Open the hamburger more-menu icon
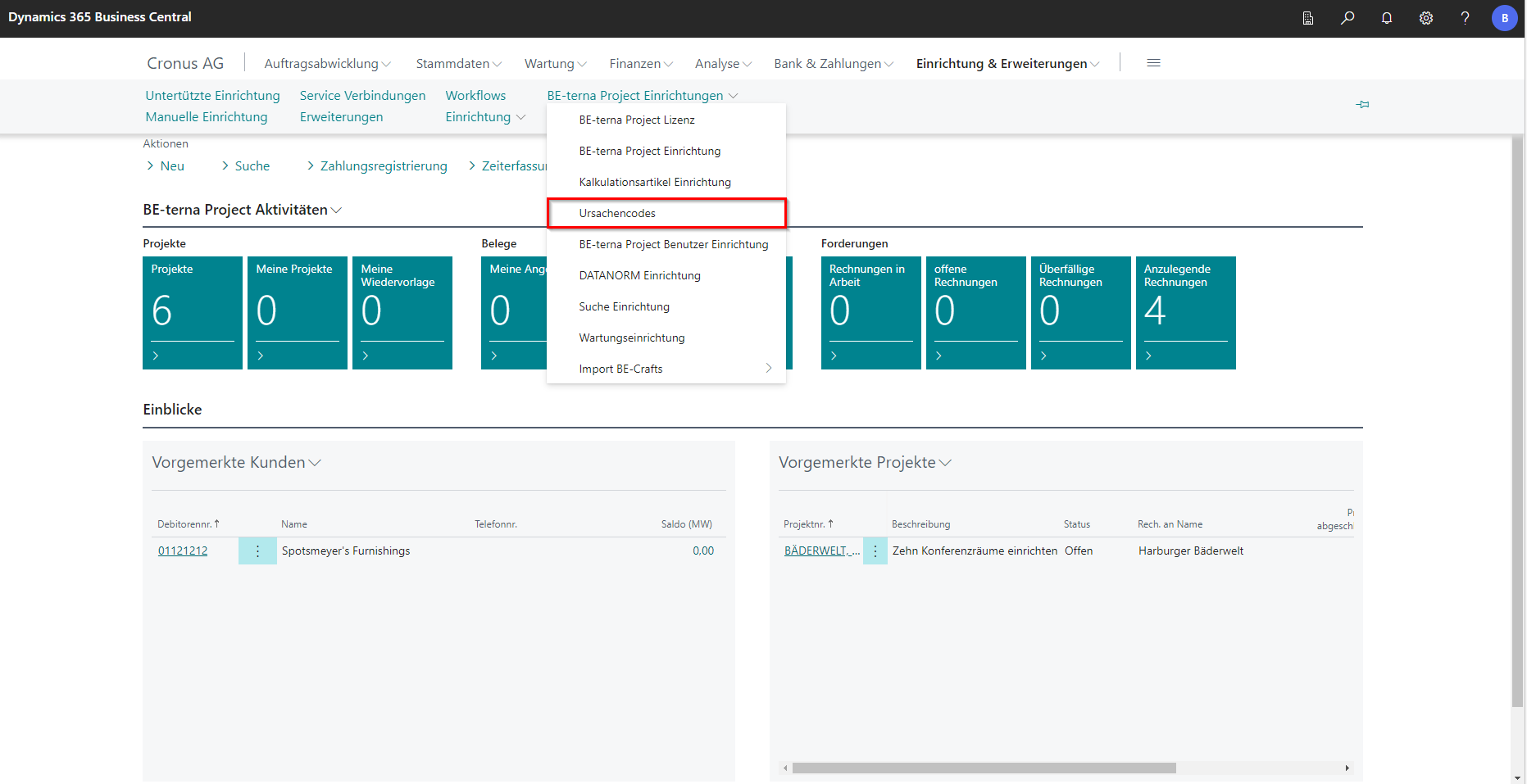 tap(1153, 63)
